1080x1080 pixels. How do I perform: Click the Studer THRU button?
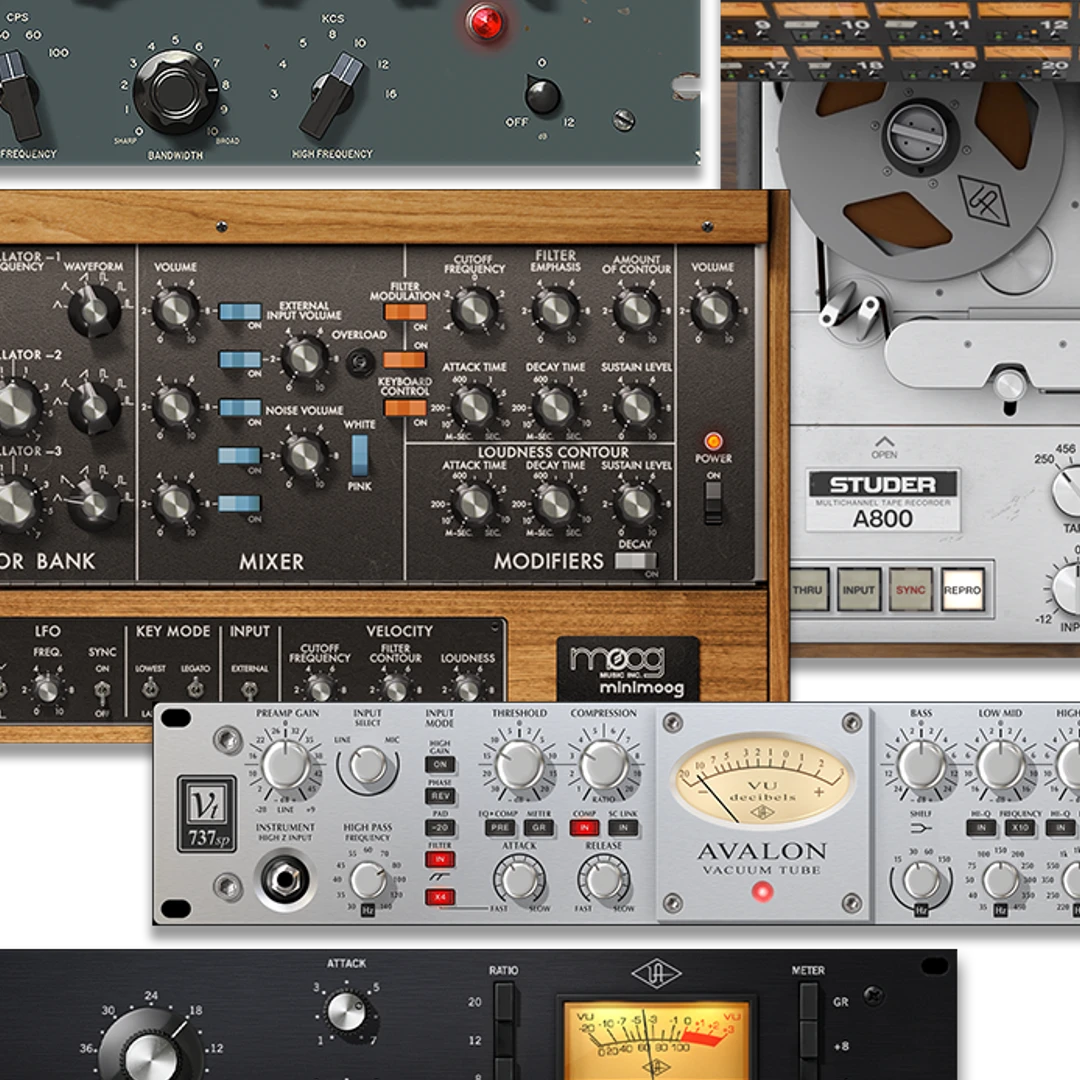(x=808, y=590)
